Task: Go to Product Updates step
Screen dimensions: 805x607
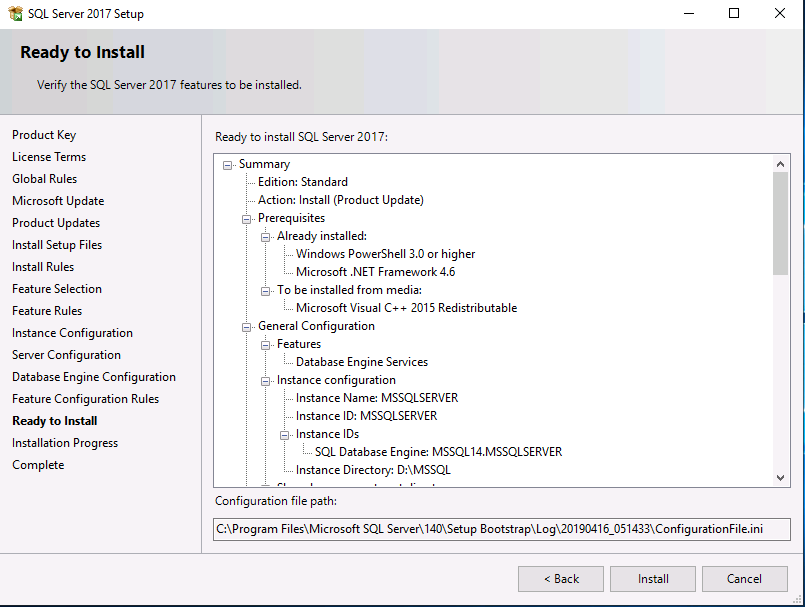Action: [56, 223]
